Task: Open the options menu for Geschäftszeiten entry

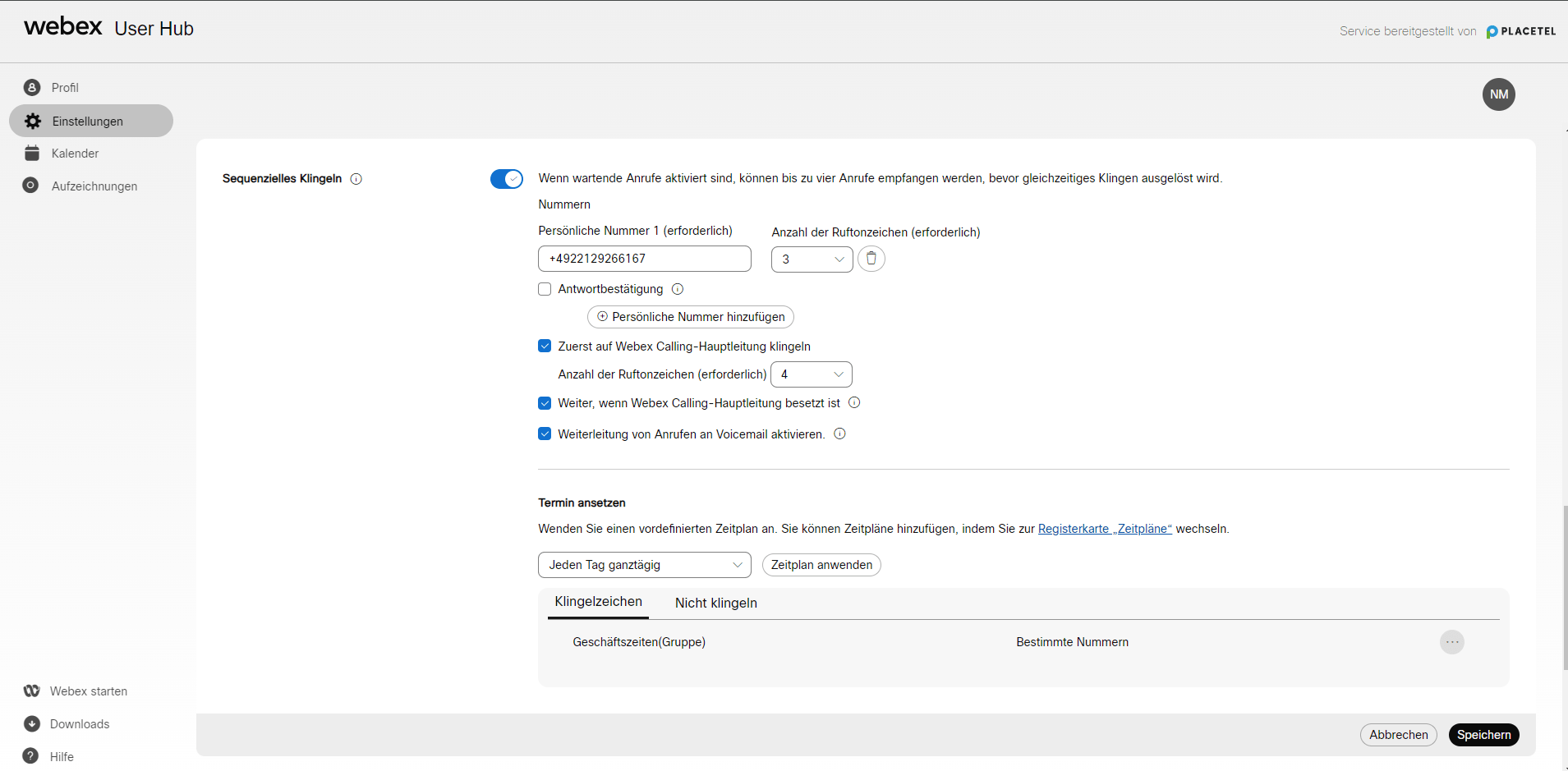Action: [x=1451, y=642]
